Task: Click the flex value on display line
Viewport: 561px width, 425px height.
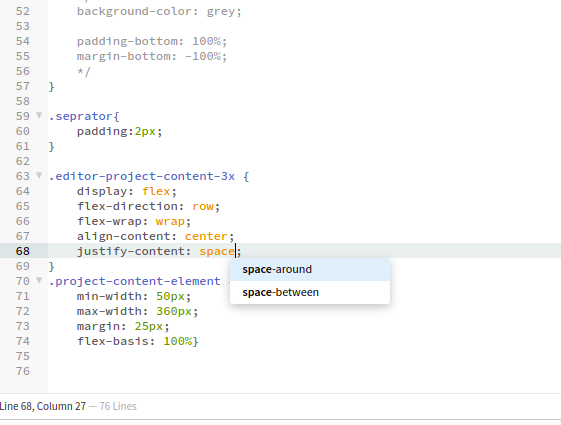Action: pos(156,191)
